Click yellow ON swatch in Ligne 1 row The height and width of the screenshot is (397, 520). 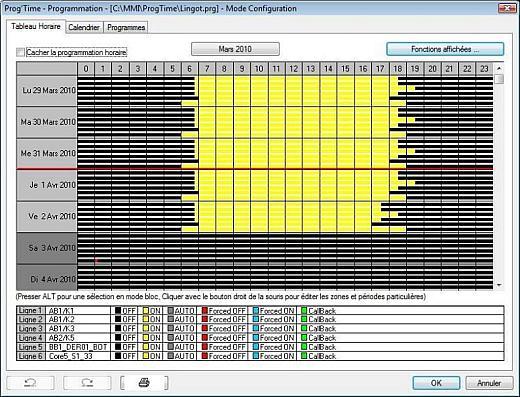pyautogui.click(x=146, y=311)
